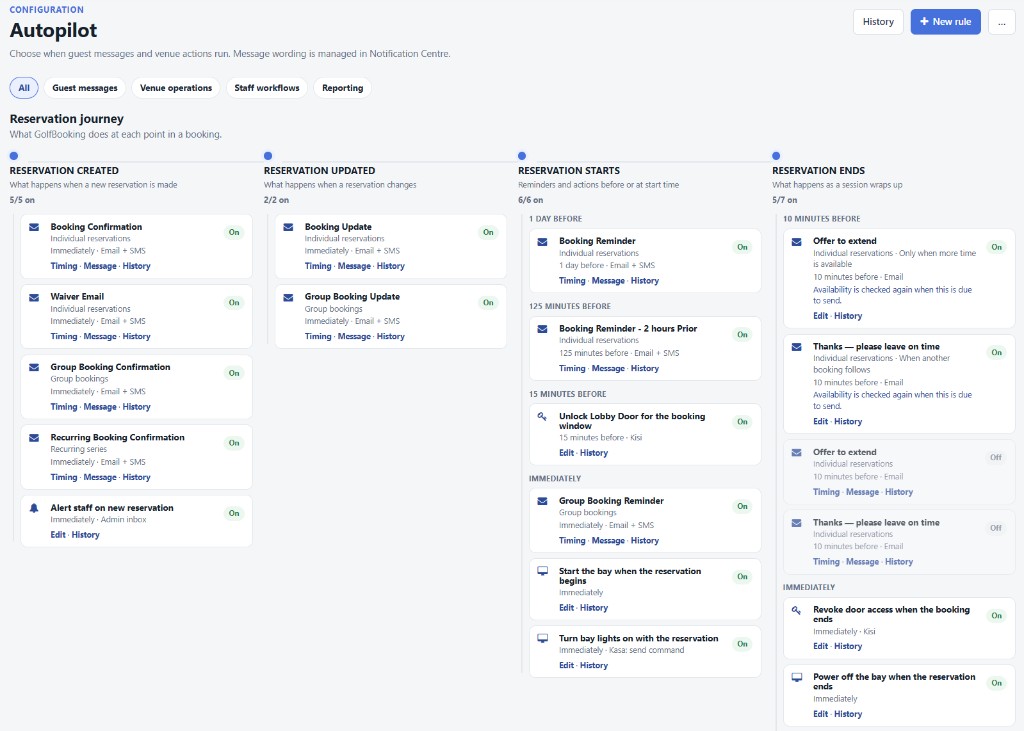
Task: Disable Alert staff on new reservation
Action: 234,513
